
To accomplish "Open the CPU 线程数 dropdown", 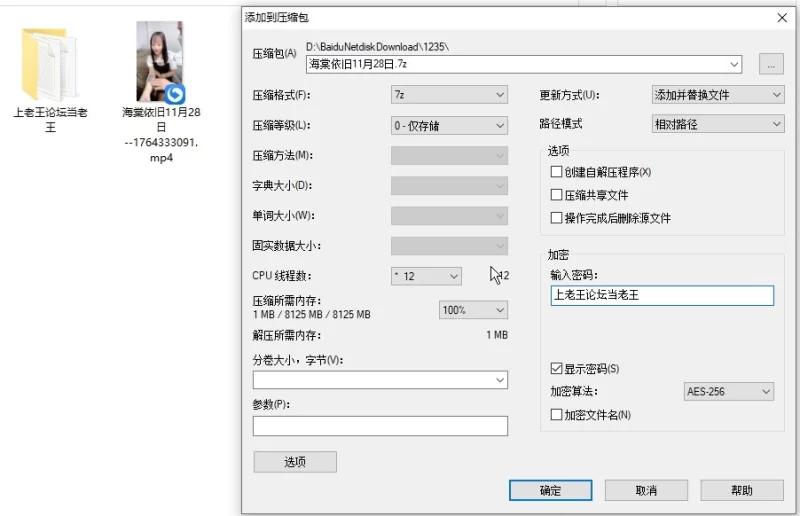I will pyautogui.click(x=426, y=276).
